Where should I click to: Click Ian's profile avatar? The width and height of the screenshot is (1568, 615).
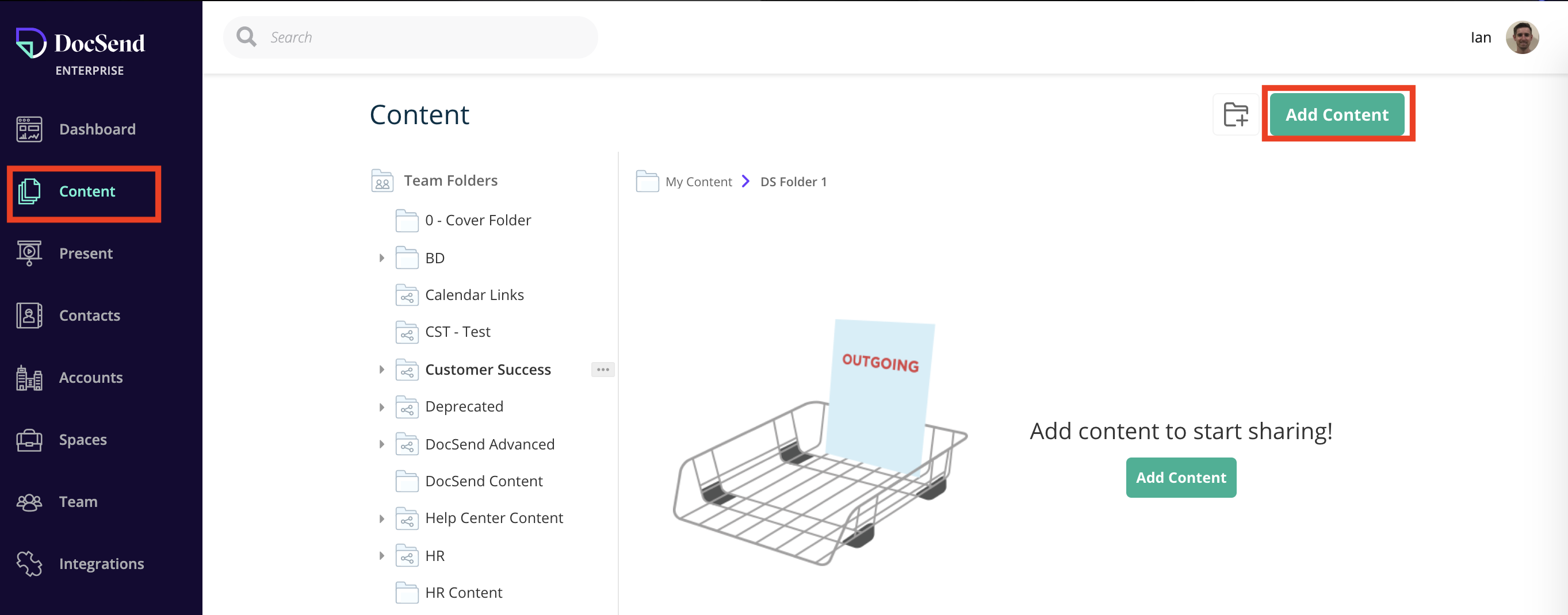coord(1522,38)
